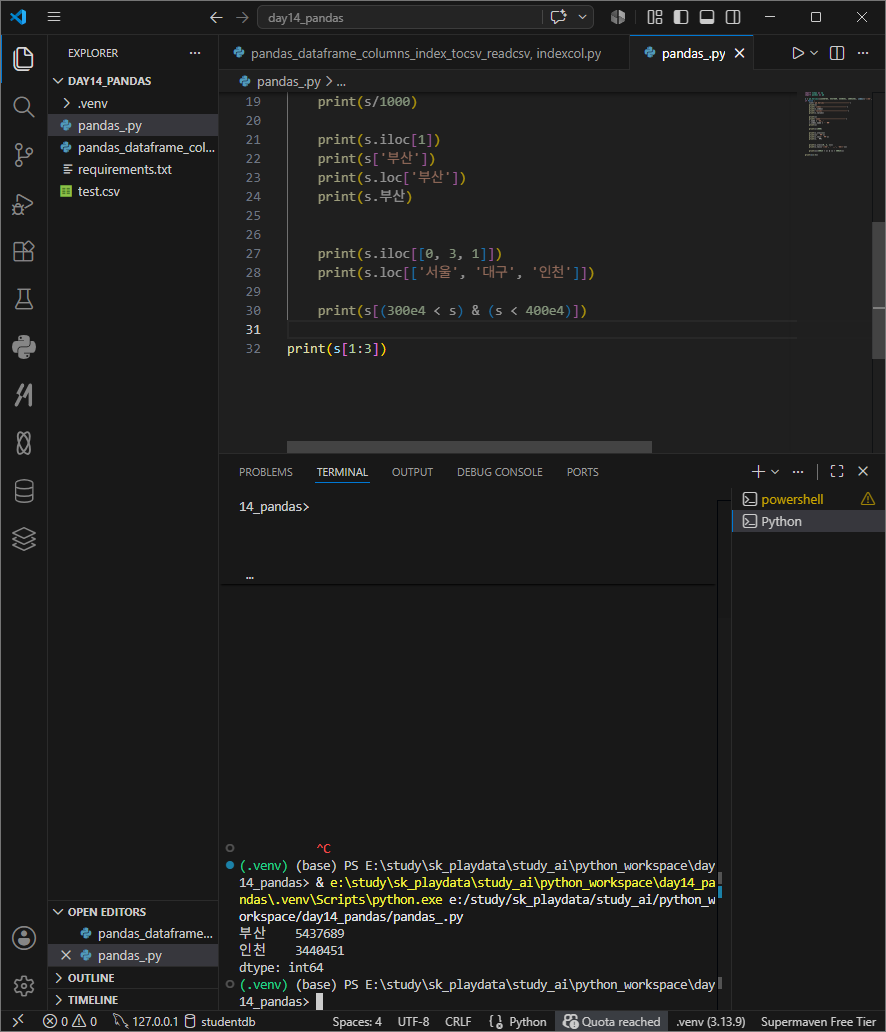Toggle the Primary Side Bar visibility
Viewport: 886px width, 1032px height.
681,17
